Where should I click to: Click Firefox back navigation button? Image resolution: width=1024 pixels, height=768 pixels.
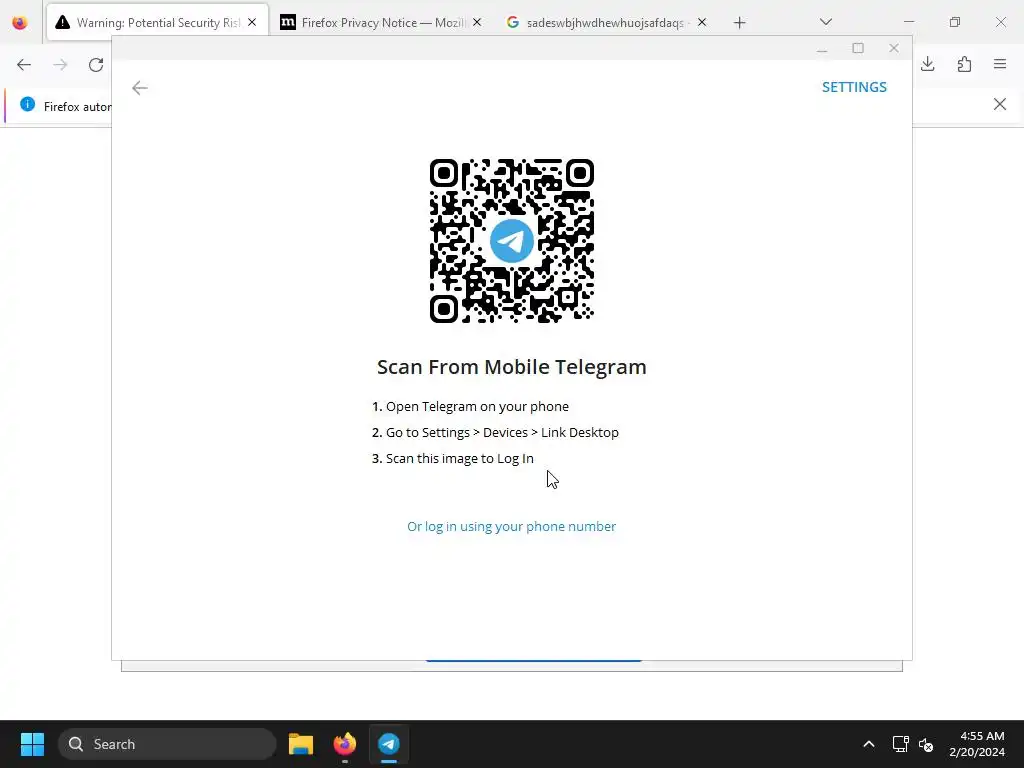[24, 65]
